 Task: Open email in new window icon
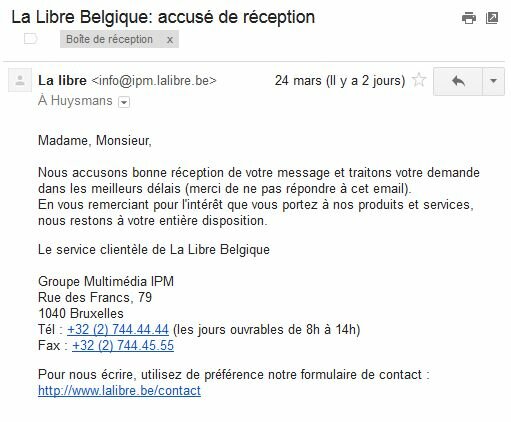pos(492,18)
